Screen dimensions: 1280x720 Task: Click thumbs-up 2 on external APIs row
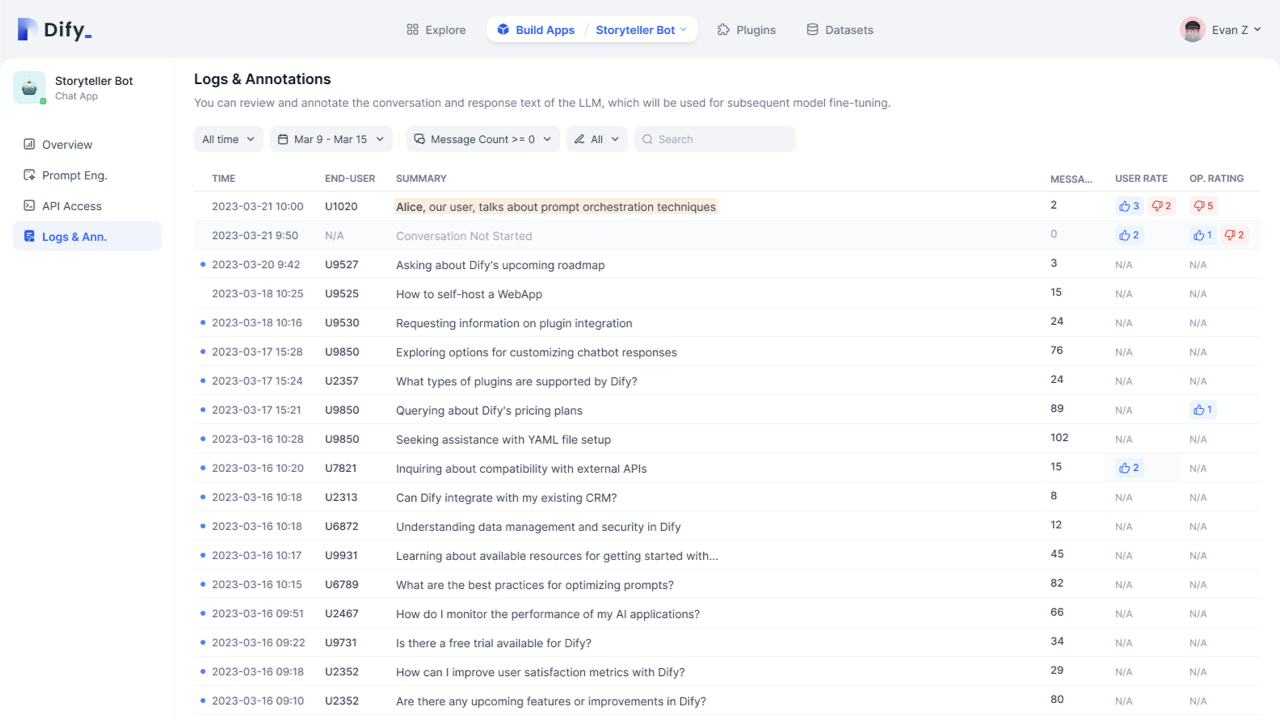1129,467
